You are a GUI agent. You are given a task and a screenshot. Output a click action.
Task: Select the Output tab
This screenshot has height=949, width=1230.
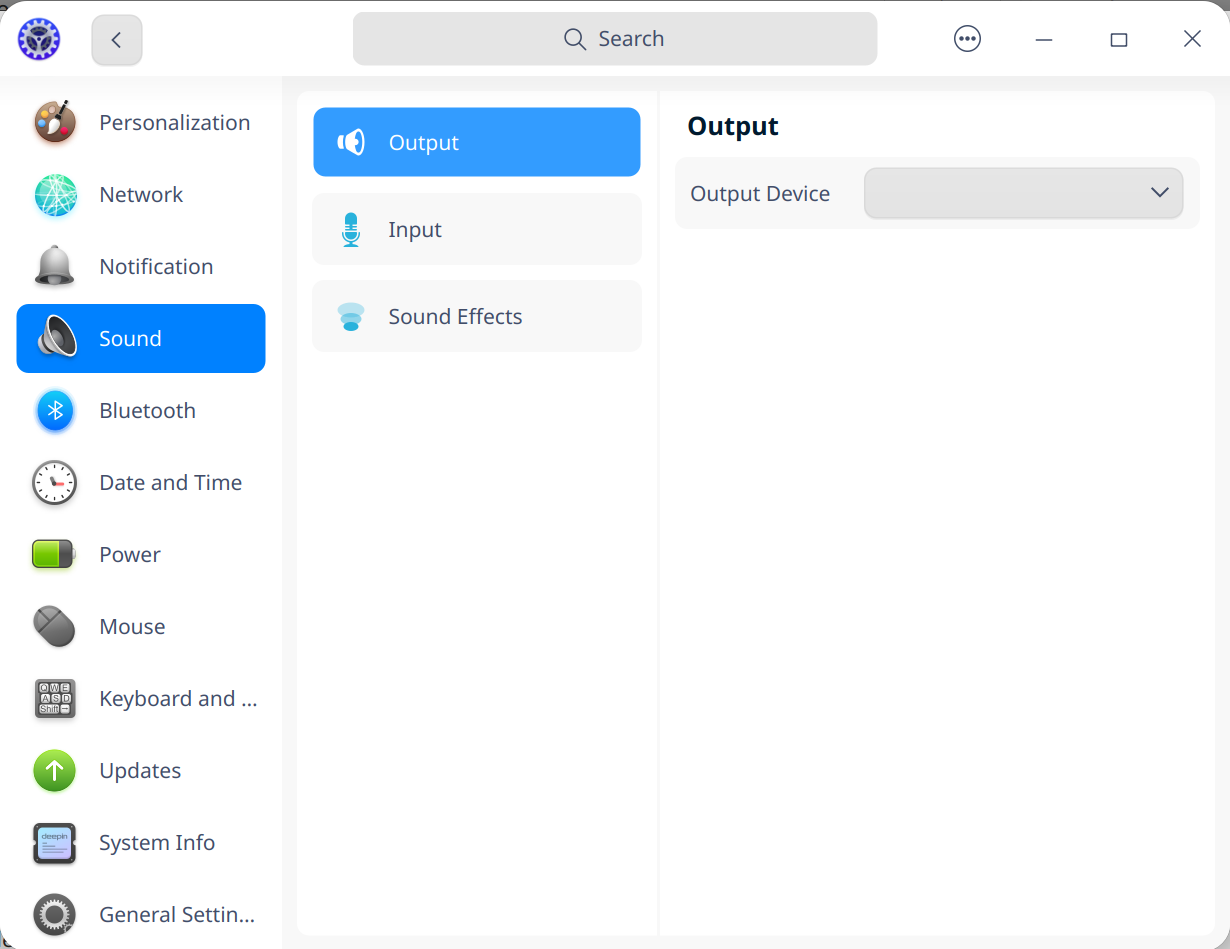(477, 142)
